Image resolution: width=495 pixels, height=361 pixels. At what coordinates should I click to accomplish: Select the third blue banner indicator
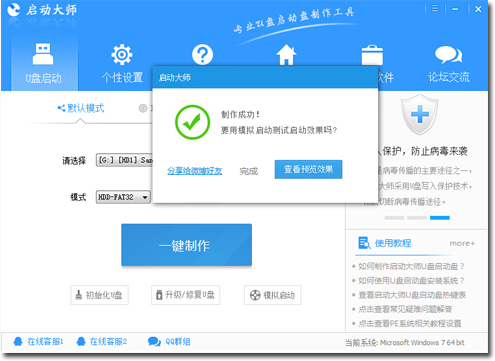point(440,218)
